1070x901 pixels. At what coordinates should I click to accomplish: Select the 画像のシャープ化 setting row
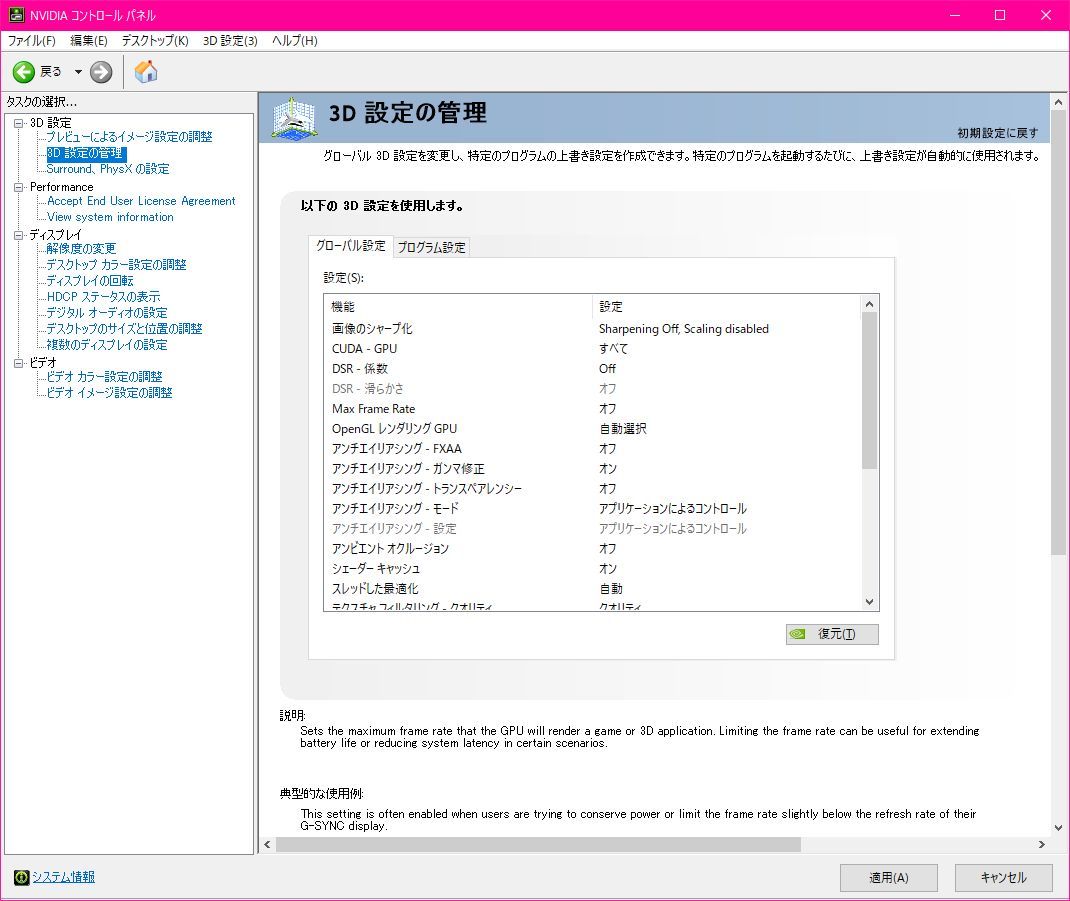[592, 329]
